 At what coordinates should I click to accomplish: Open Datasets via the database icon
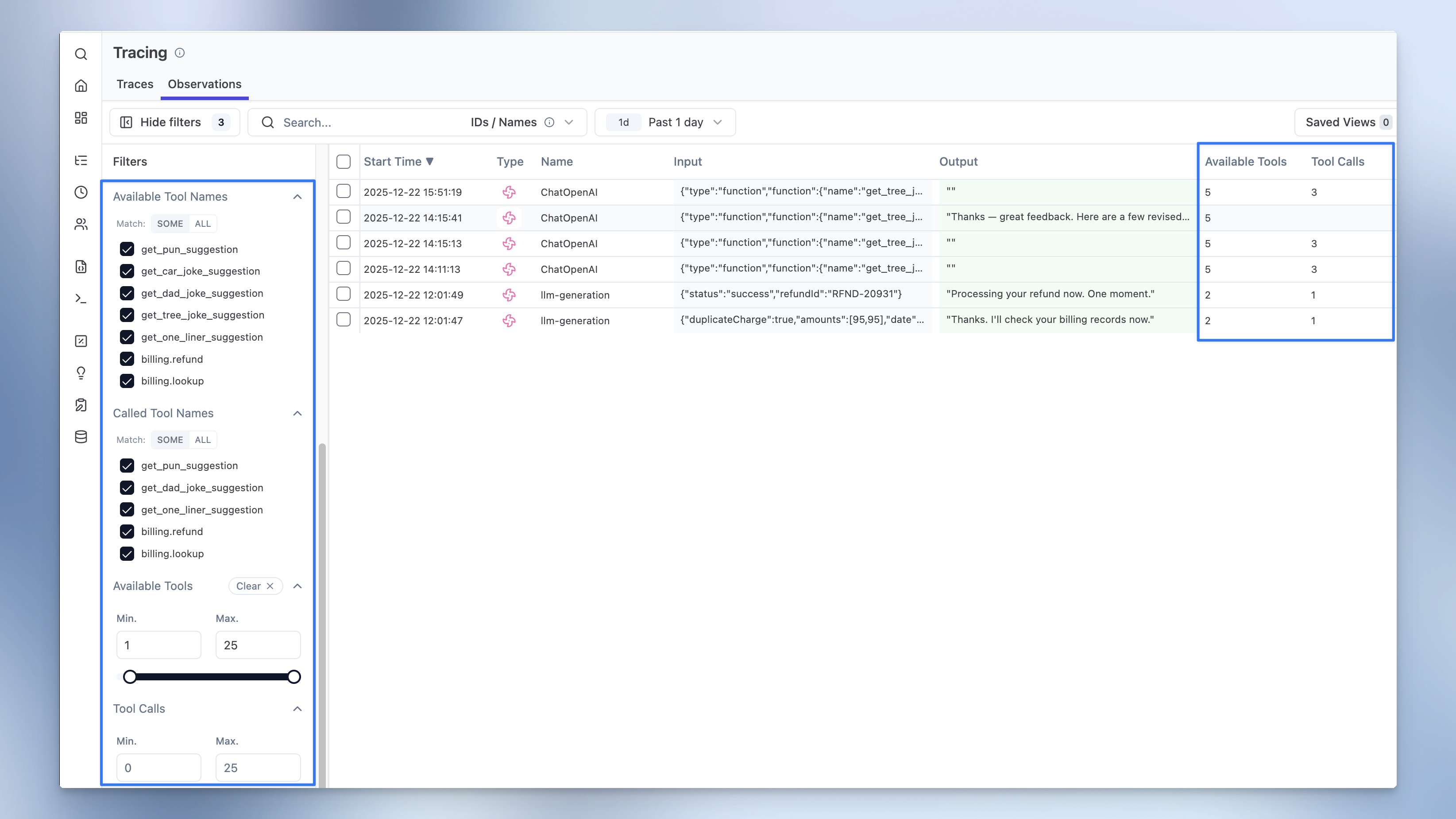tap(81, 436)
